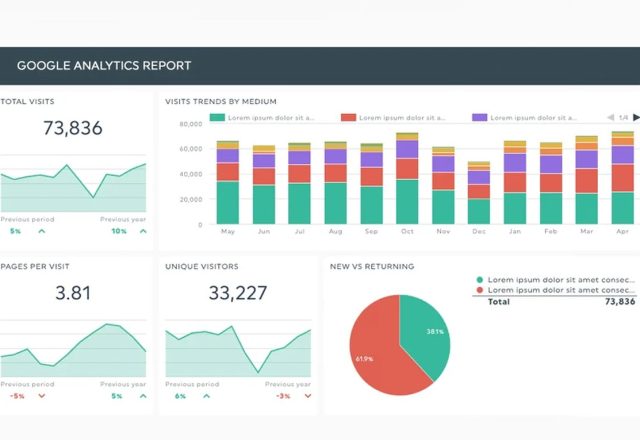Click the 1/4 legend page indicator
Image resolution: width=640 pixels, height=440 pixels.
point(623,118)
